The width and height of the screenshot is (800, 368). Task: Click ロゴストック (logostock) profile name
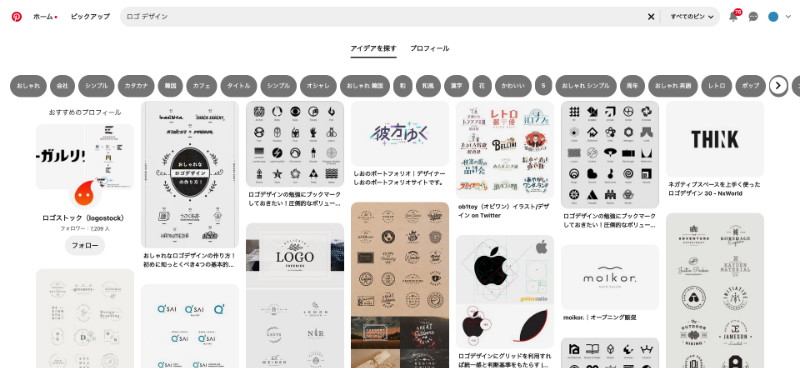83,218
